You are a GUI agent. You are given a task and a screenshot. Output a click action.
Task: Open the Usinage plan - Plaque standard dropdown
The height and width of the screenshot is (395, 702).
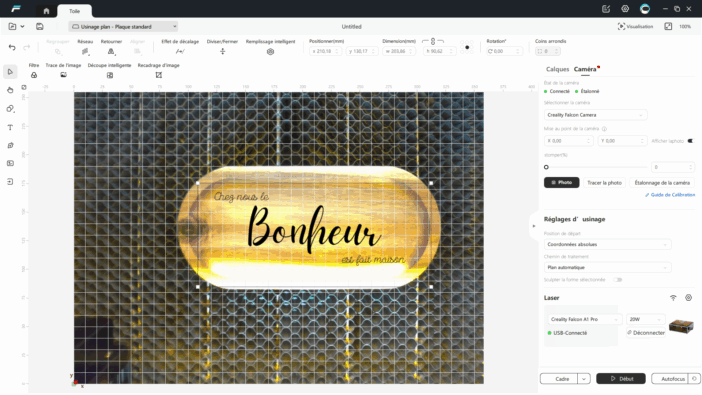(x=124, y=27)
